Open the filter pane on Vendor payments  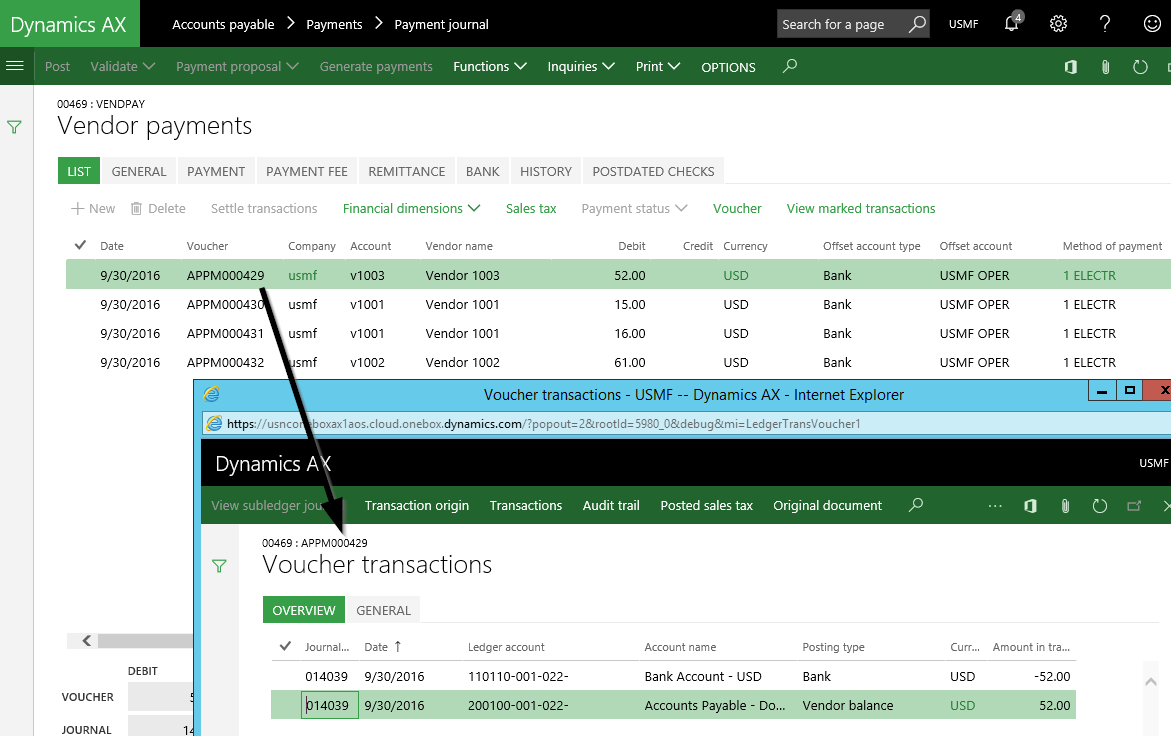[15, 127]
